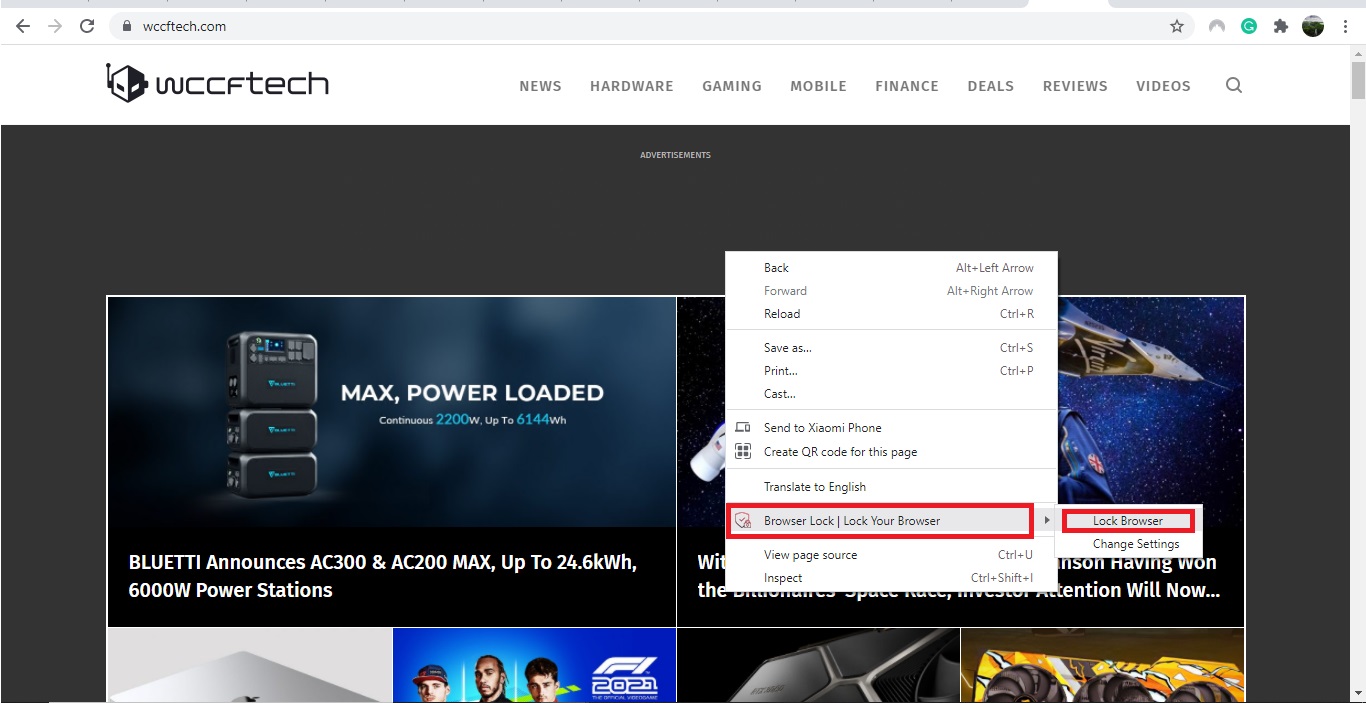Select Lock Browser from the submenu

[1128, 520]
